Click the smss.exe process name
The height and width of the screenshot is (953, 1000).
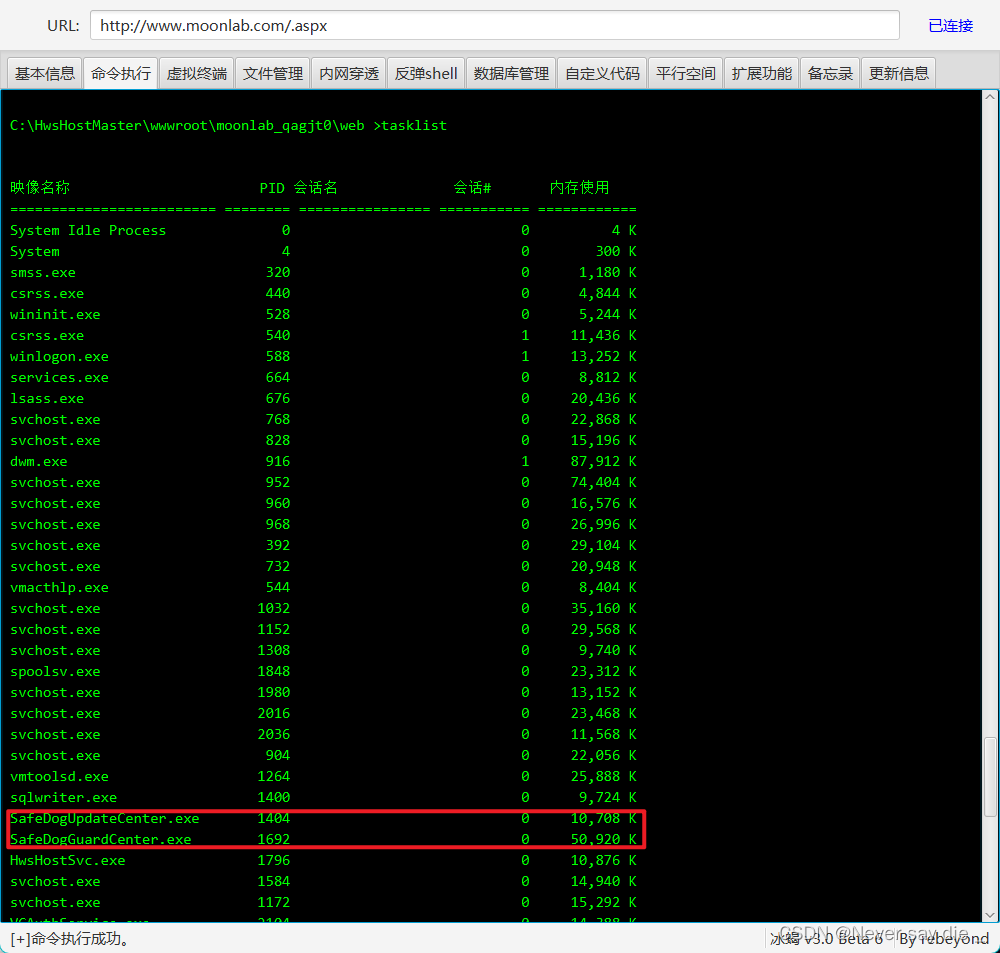pos(43,272)
